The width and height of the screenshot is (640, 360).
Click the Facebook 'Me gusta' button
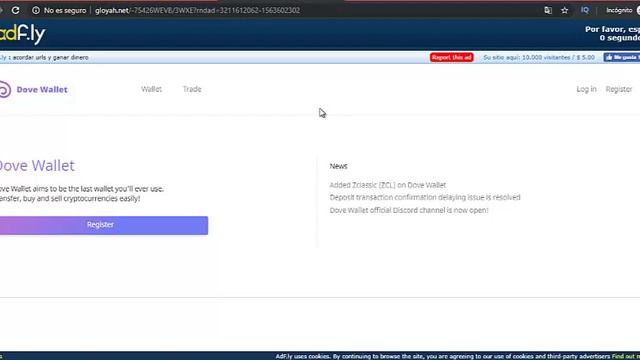622,58
